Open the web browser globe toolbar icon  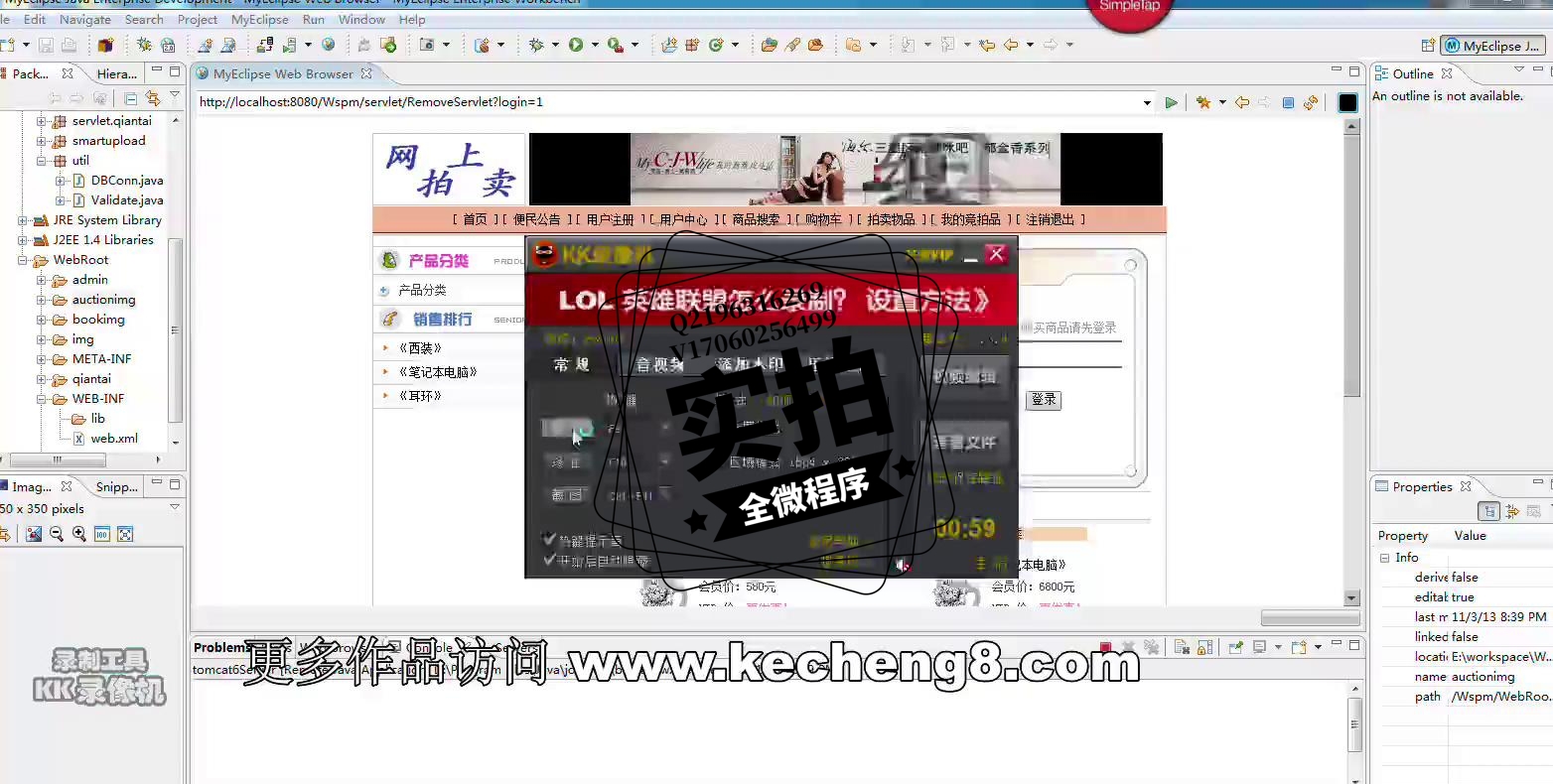[x=329, y=45]
